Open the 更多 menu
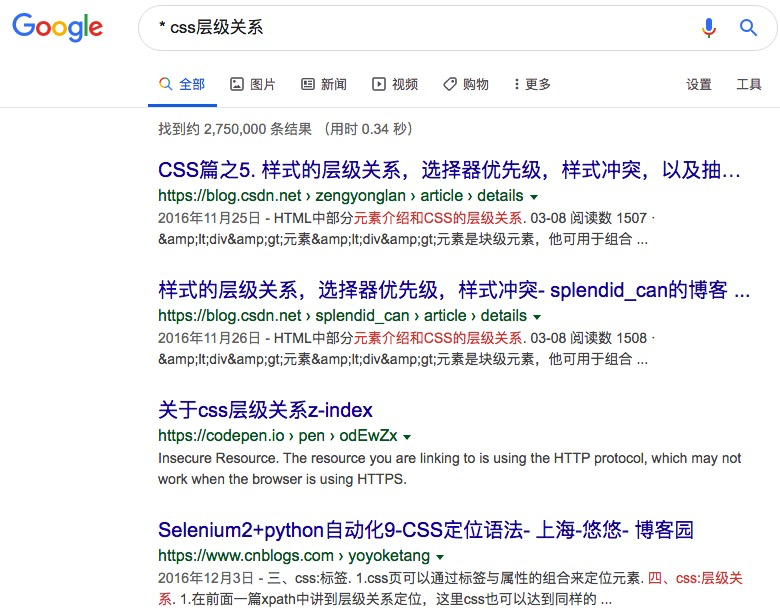 pyautogui.click(x=533, y=84)
